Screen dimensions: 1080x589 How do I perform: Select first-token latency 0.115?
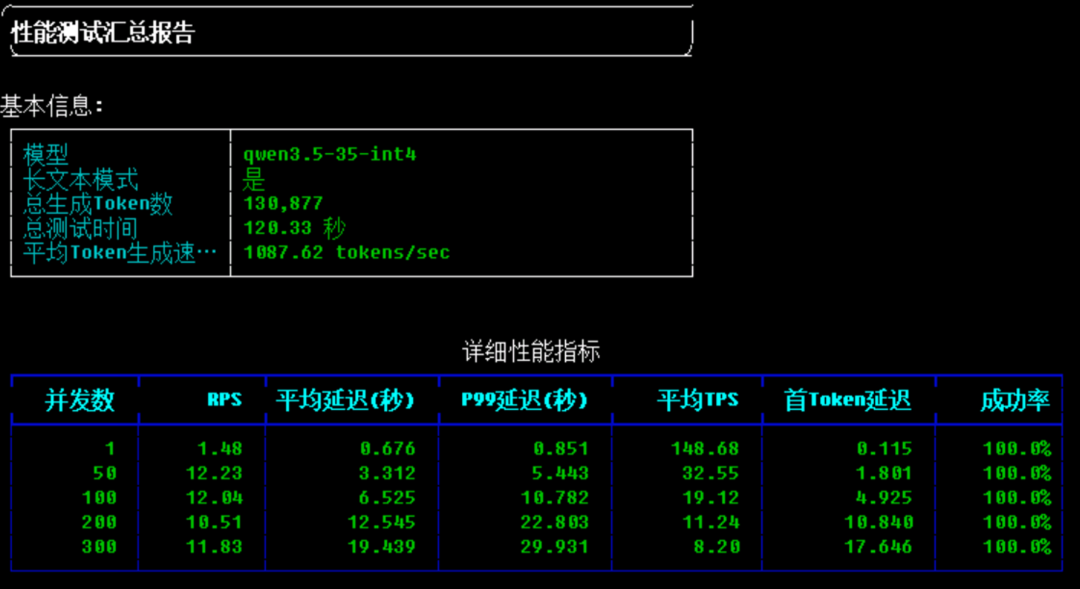pos(884,449)
